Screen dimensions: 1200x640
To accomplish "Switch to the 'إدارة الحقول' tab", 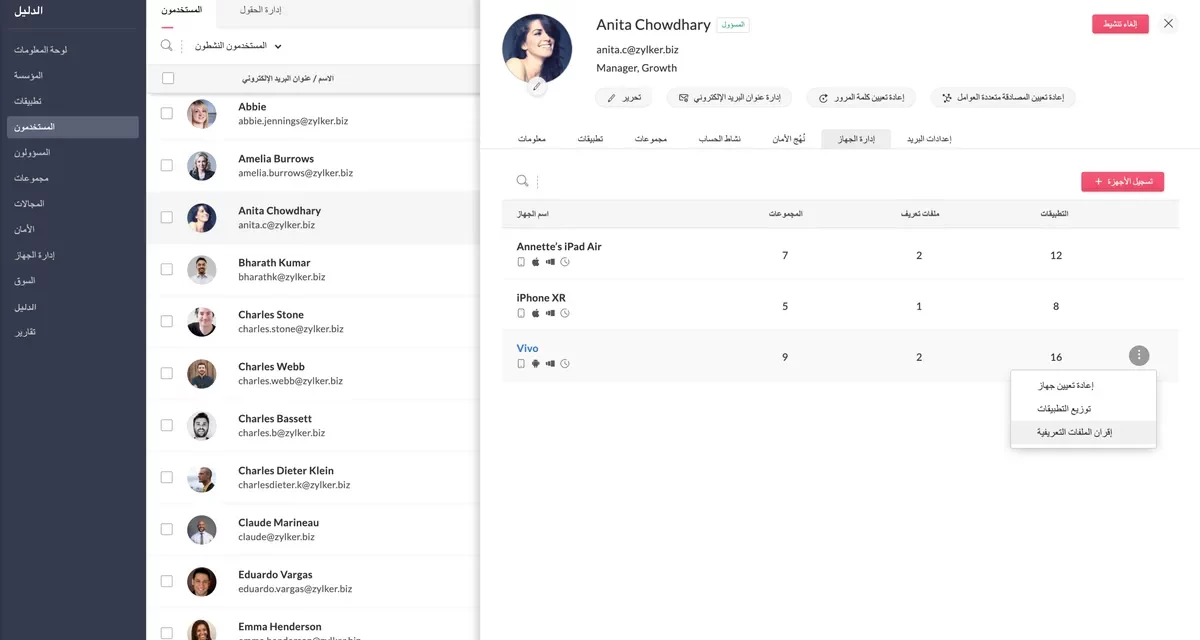I will (x=261, y=10).
